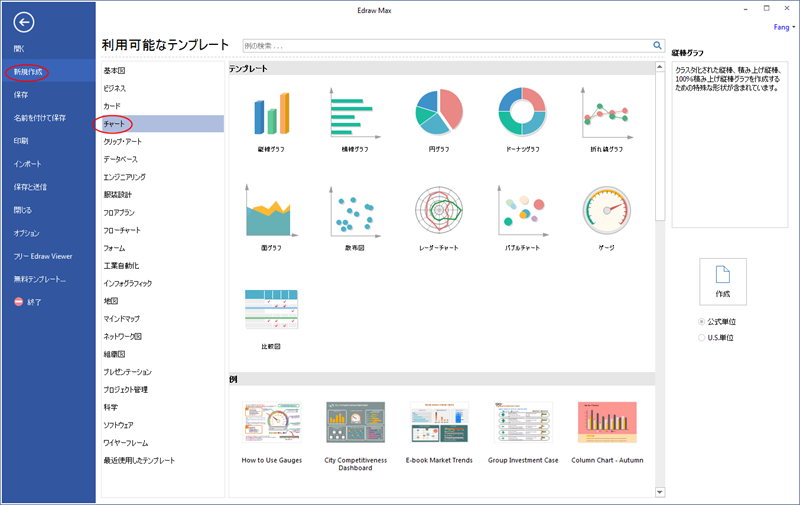Click the back arrow icon

25,22
